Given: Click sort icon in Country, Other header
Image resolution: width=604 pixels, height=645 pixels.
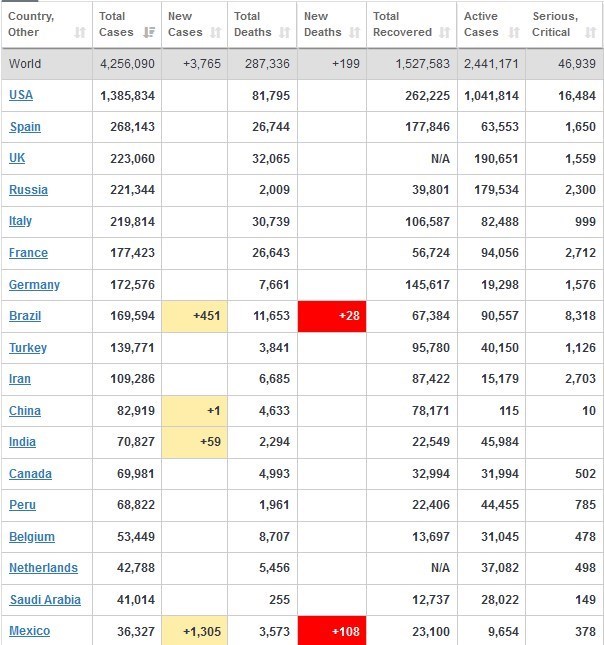Looking at the screenshot, I should tap(80, 33).
